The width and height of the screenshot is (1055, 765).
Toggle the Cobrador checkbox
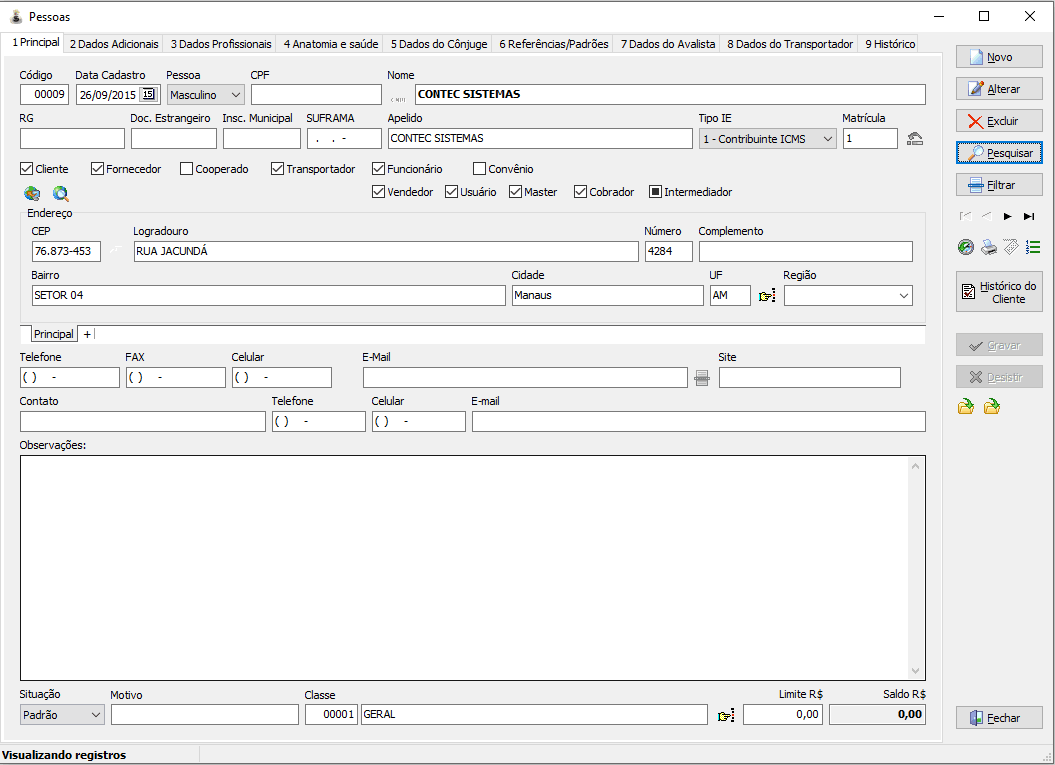tap(580, 192)
